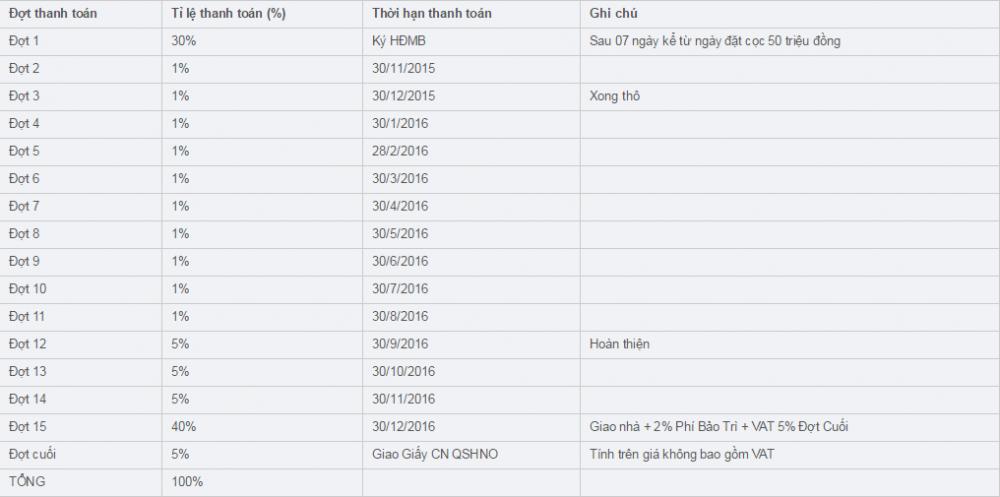Select the 30/11/2015 date cell
This screenshot has height=497, width=1000.
coord(403,69)
